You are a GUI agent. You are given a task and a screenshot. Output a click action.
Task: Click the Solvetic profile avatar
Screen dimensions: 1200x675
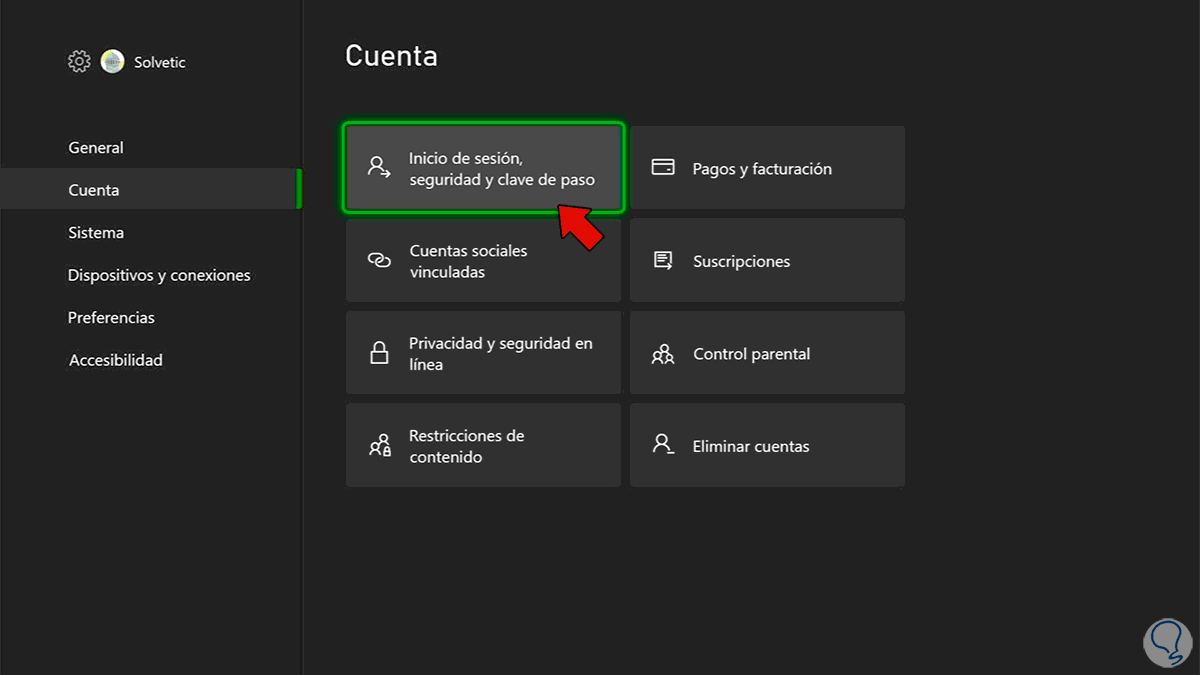(112, 61)
